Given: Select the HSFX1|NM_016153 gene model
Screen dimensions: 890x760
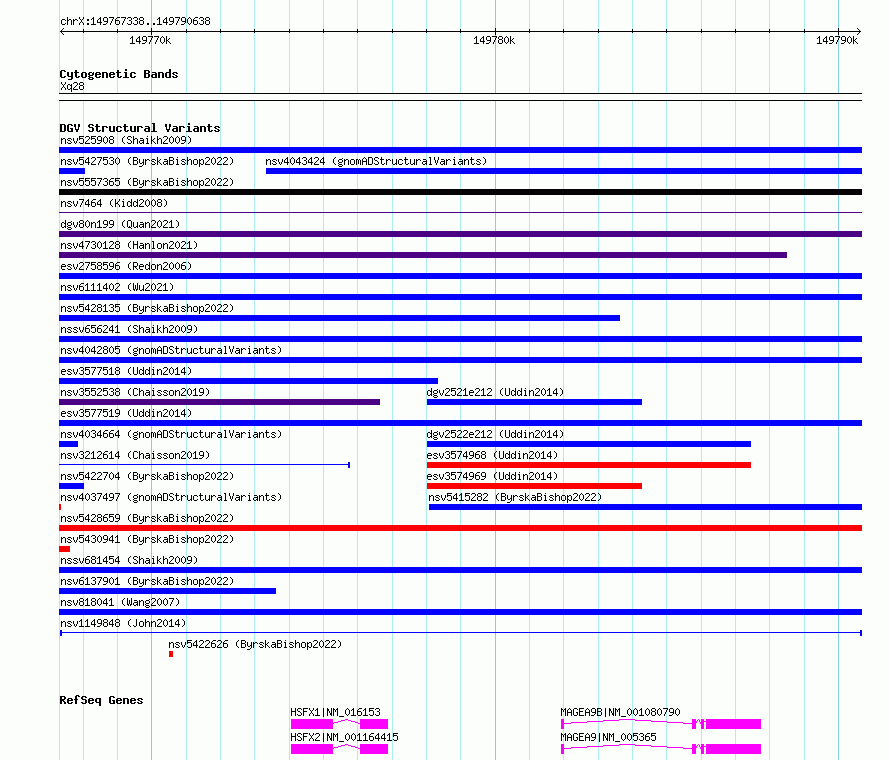Looking at the screenshot, I should pos(339,724).
